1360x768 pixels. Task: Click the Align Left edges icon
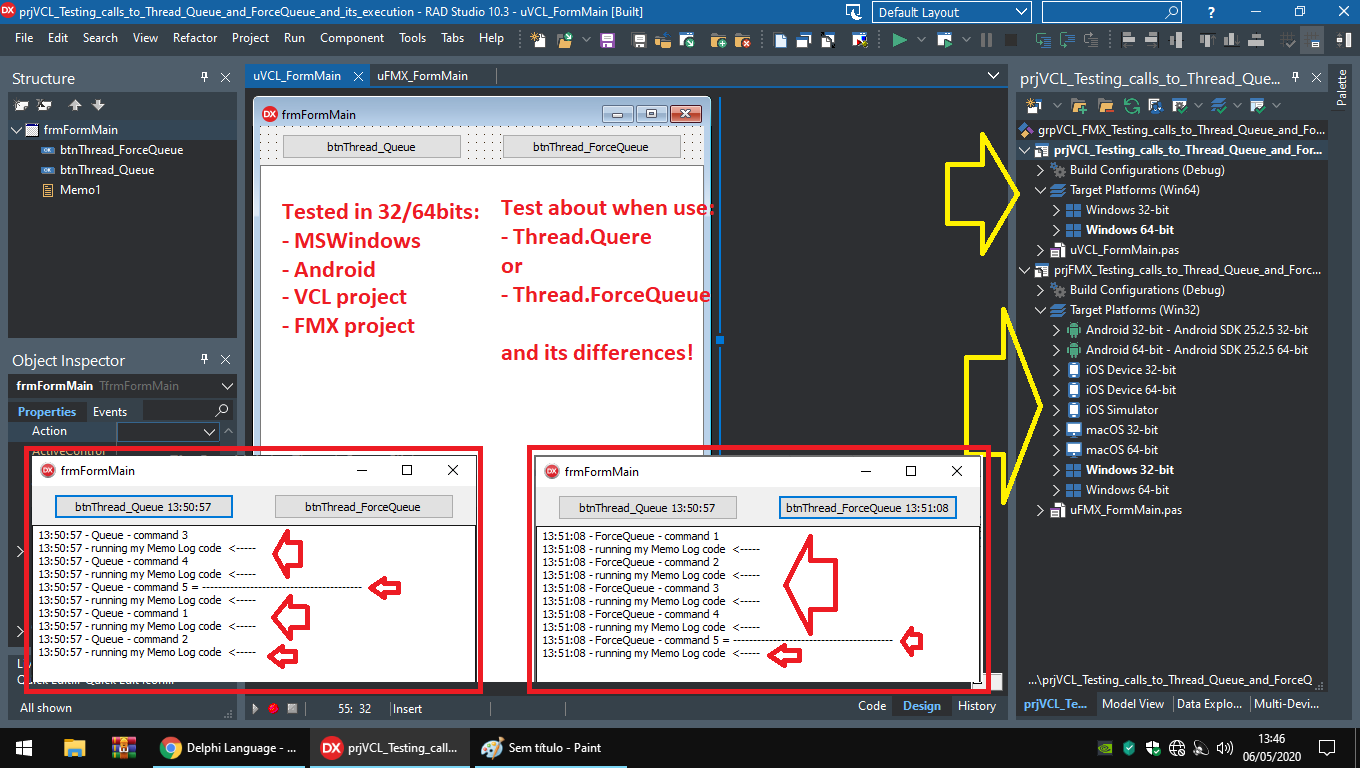point(1128,40)
